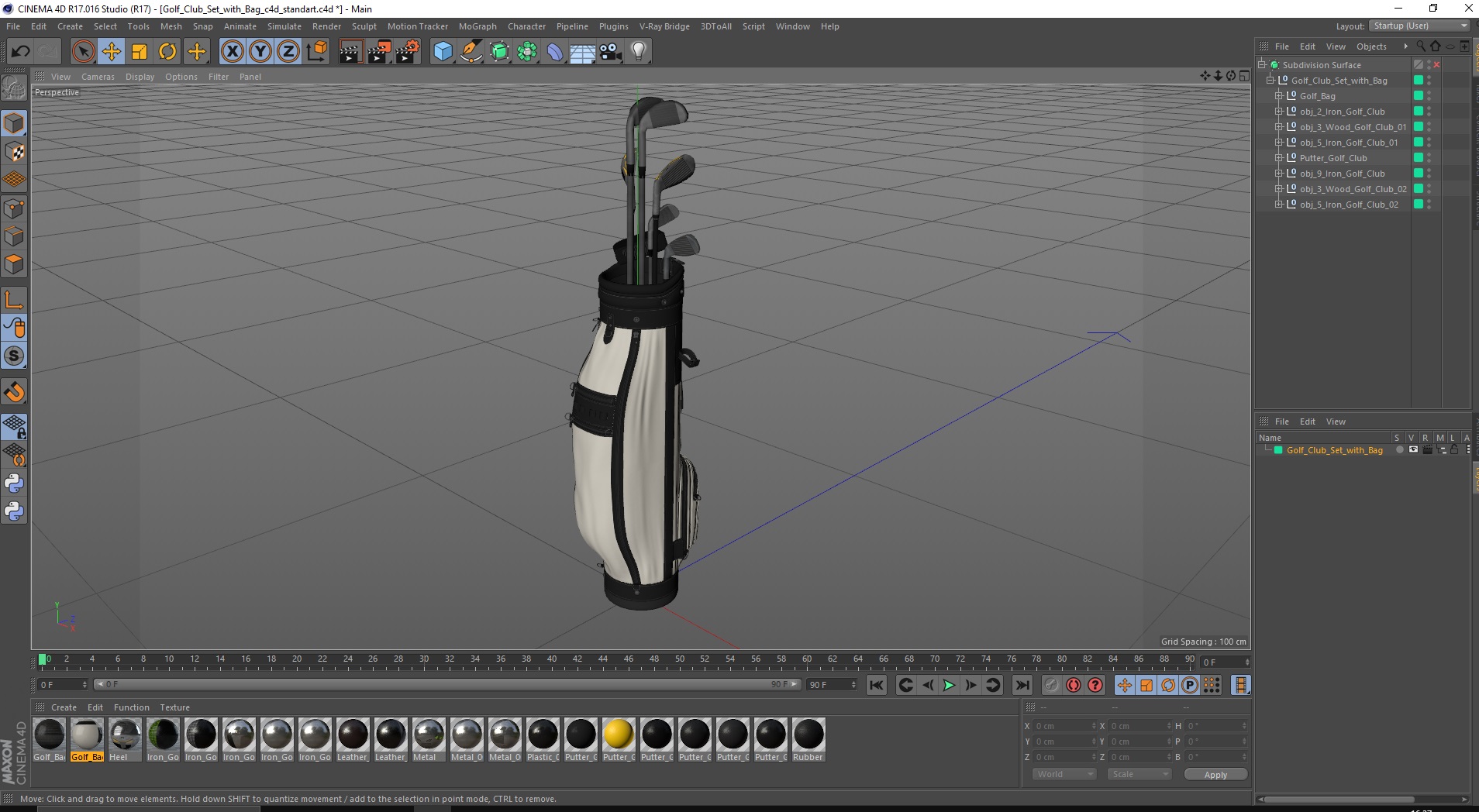Viewport: 1479px width, 812px height.
Task: Open the Simulate menu
Action: 284,26
